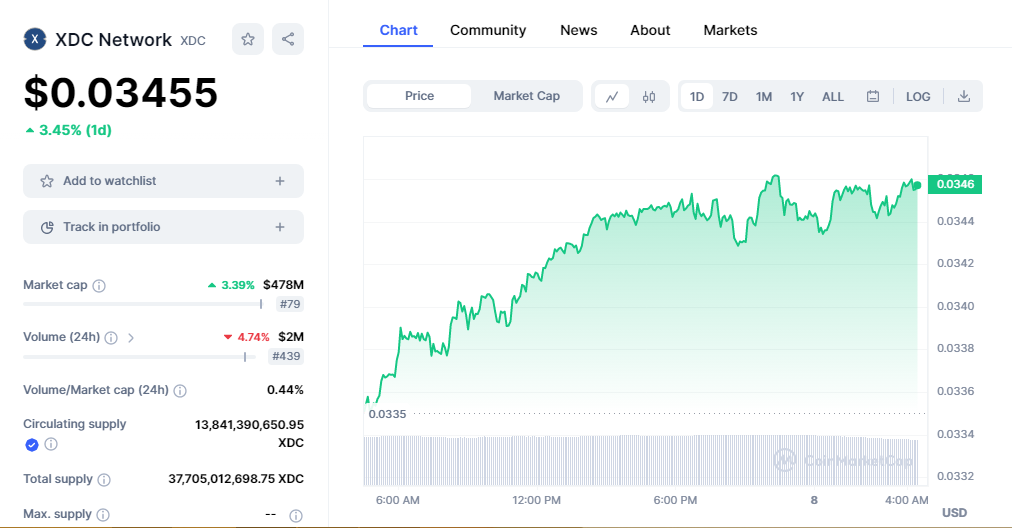Show Total supply info icon

pos(104,480)
